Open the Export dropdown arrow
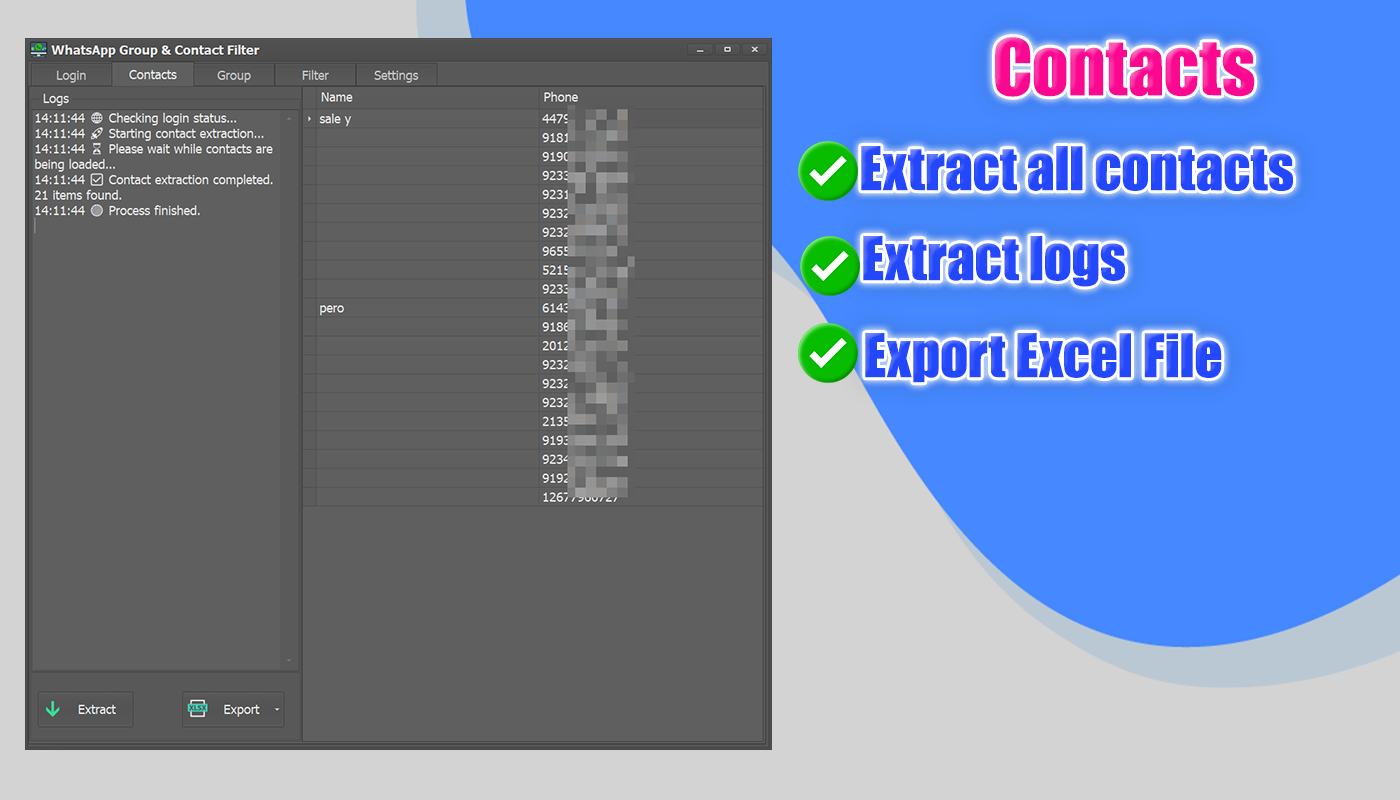The width and height of the screenshot is (1400, 800). 277,710
